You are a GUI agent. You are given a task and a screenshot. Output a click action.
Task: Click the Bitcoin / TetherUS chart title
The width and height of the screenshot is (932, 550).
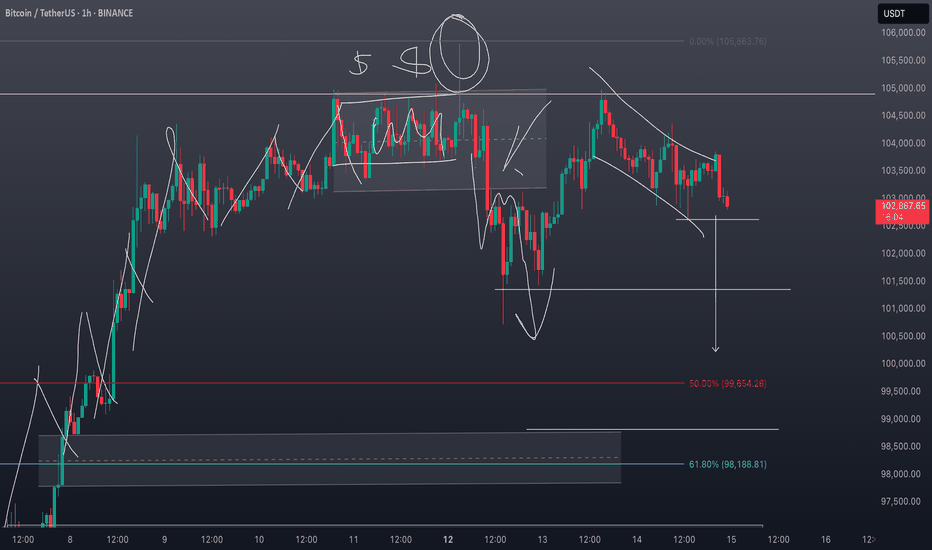69,13
